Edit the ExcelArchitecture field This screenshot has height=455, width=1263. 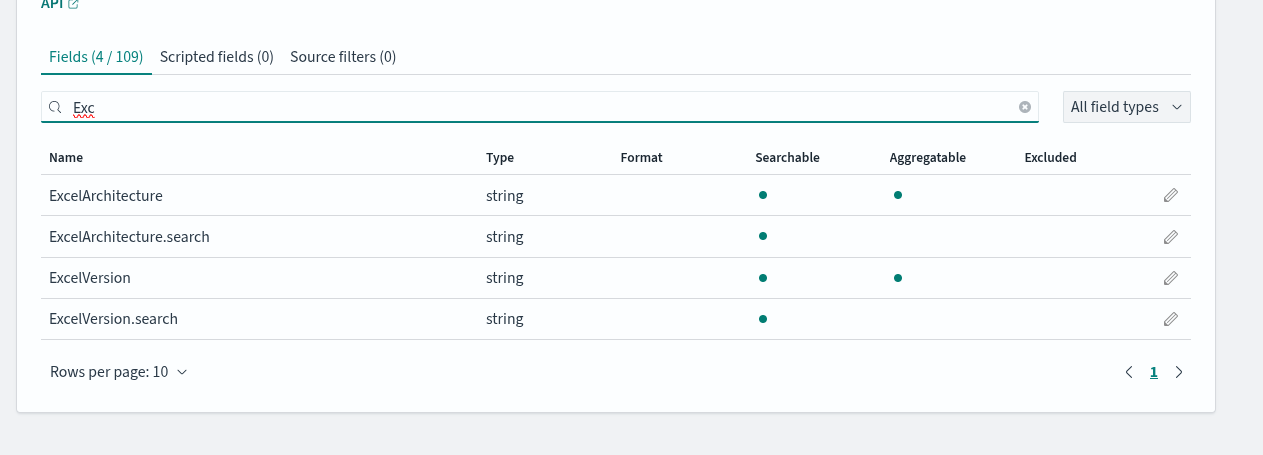click(1170, 196)
